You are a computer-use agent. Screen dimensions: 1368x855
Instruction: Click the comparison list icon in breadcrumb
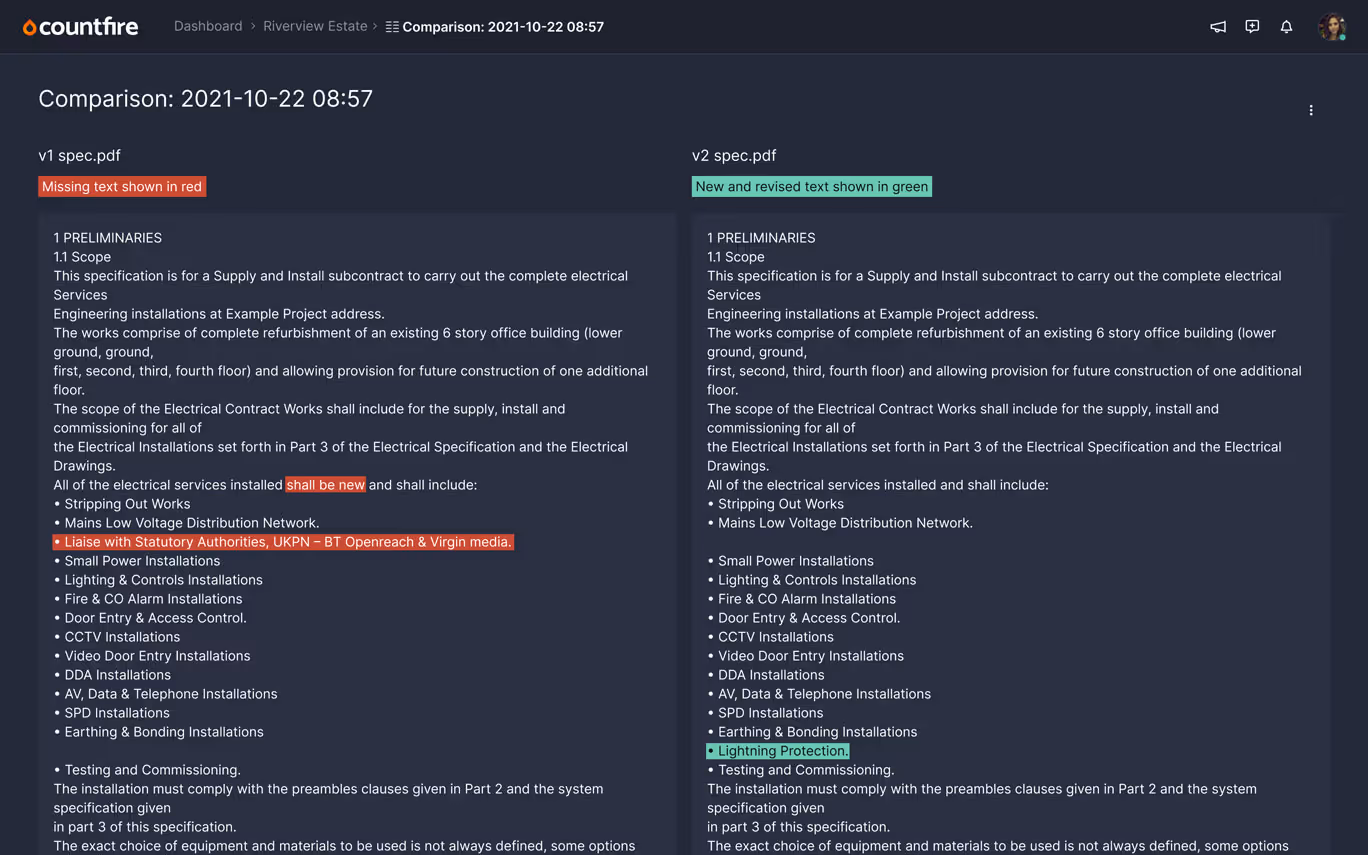click(x=392, y=27)
